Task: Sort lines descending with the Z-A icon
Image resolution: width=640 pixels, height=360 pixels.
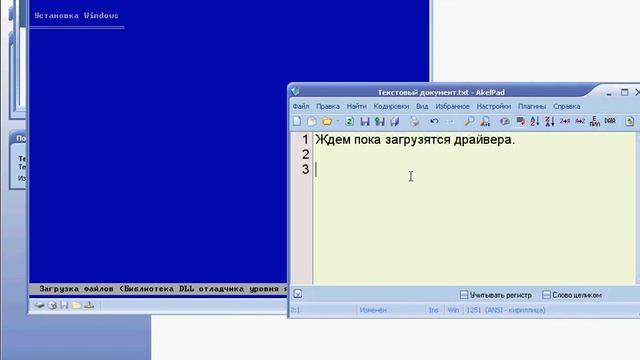Action: click(549, 121)
